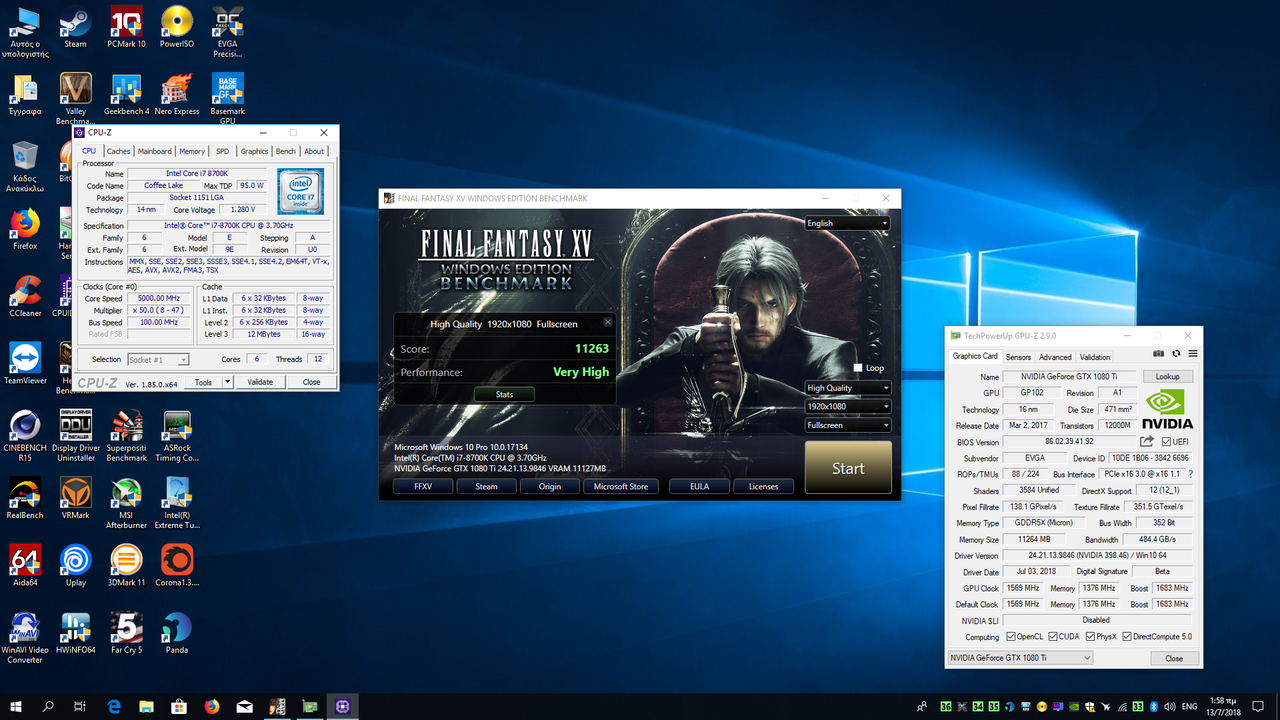Launch Geekbench 4 shortcut
The width and height of the screenshot is (1280, 720).
point(126,94)
